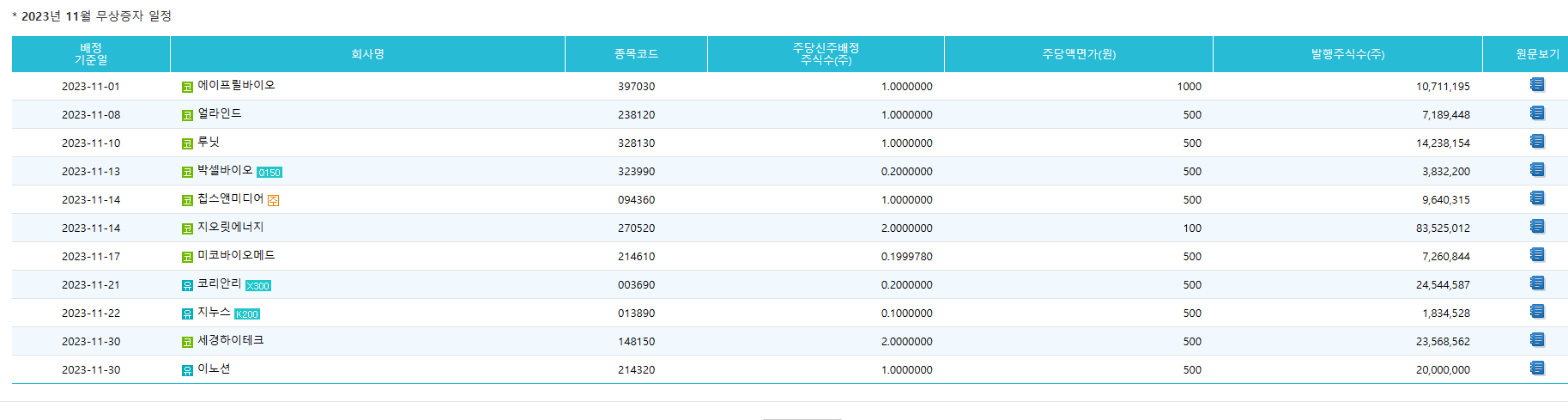
Task: Click stock code 003690
Action: [x=636, y=285]
